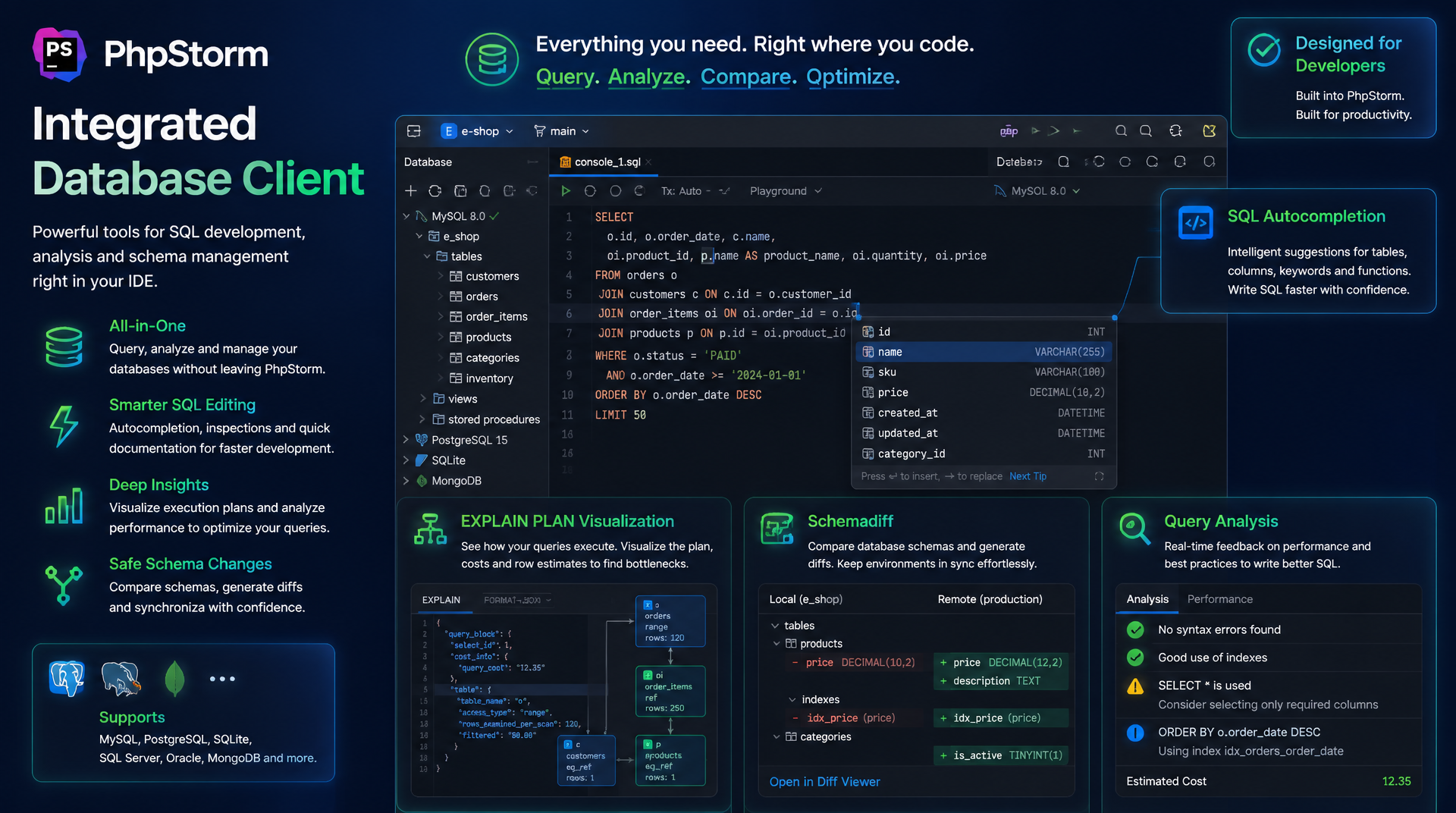
Task: Click the Estimated Cost value 12.35
Action: click(1396, 781)
